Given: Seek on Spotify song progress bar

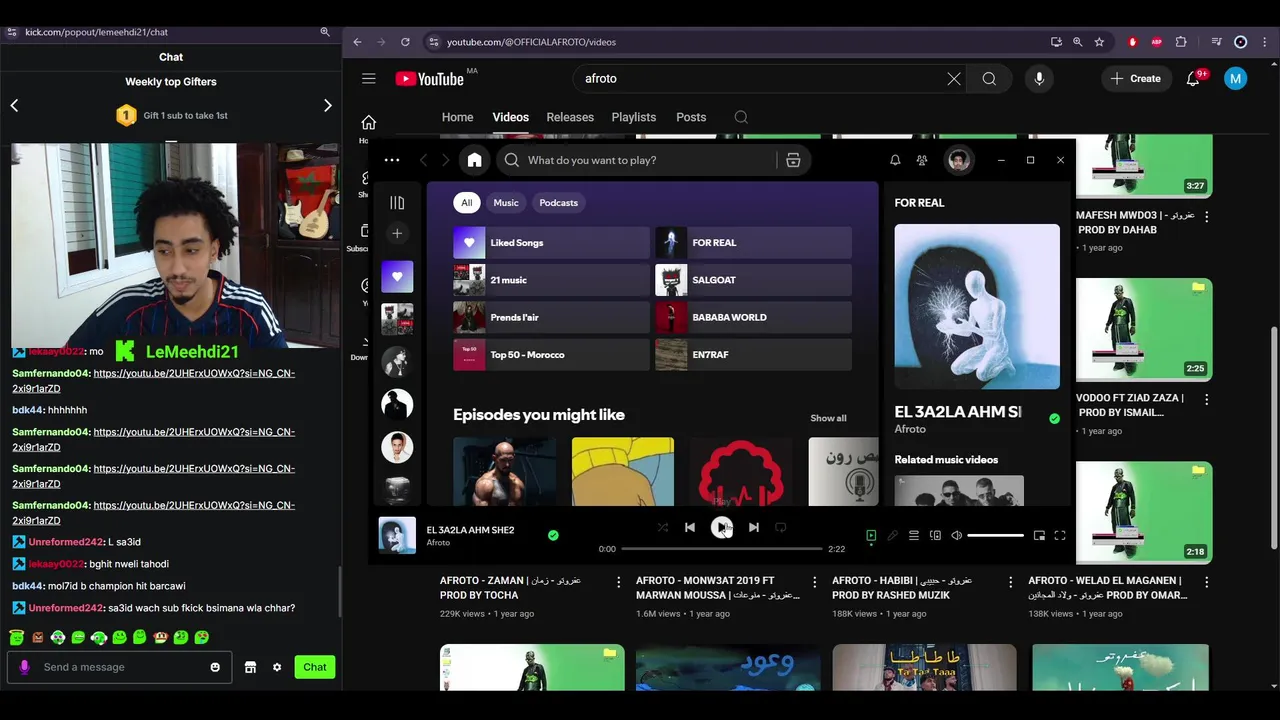Looking at the screenshot, I should (x=721, y=549).
